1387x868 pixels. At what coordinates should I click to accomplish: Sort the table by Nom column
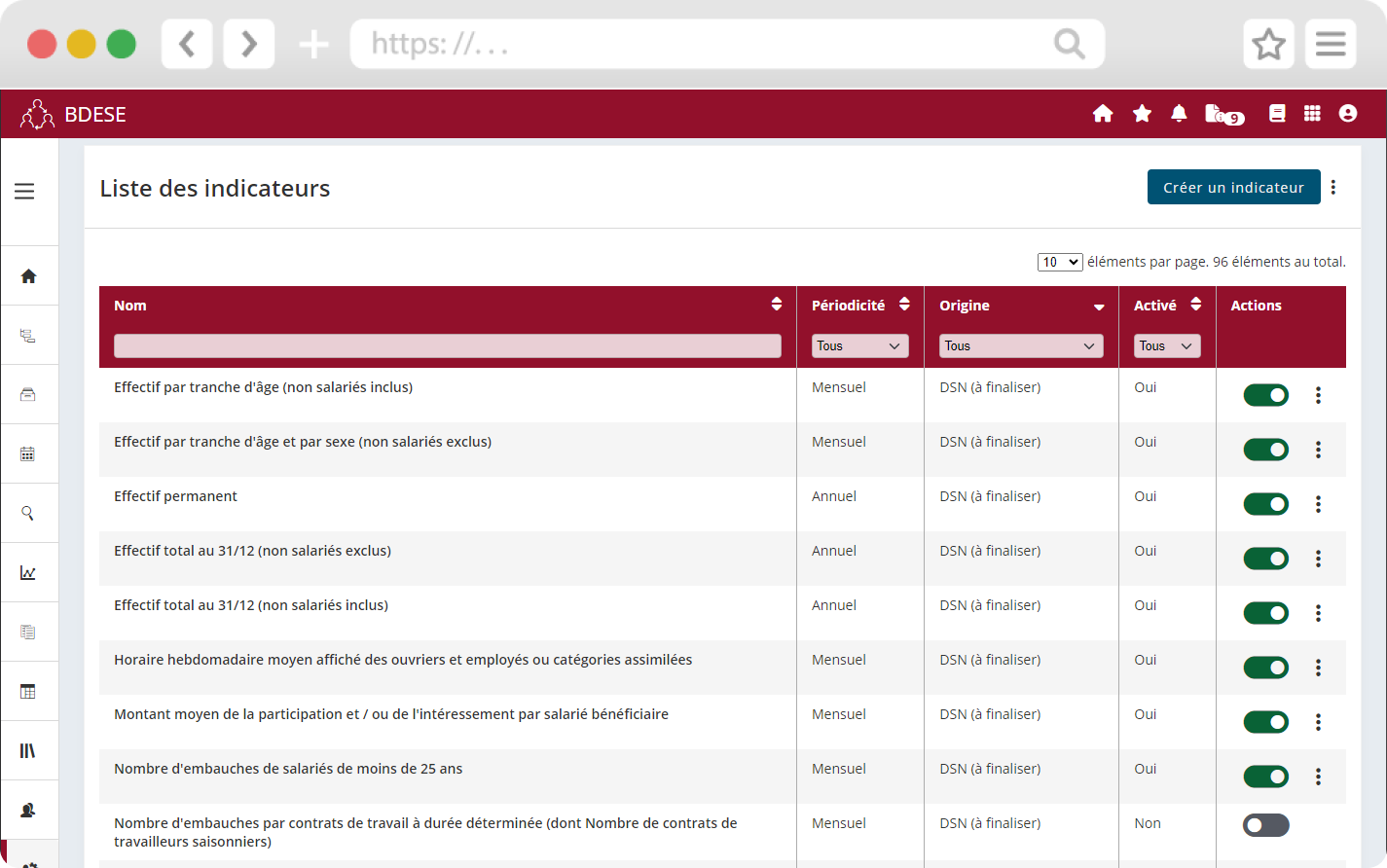(776, 305)
